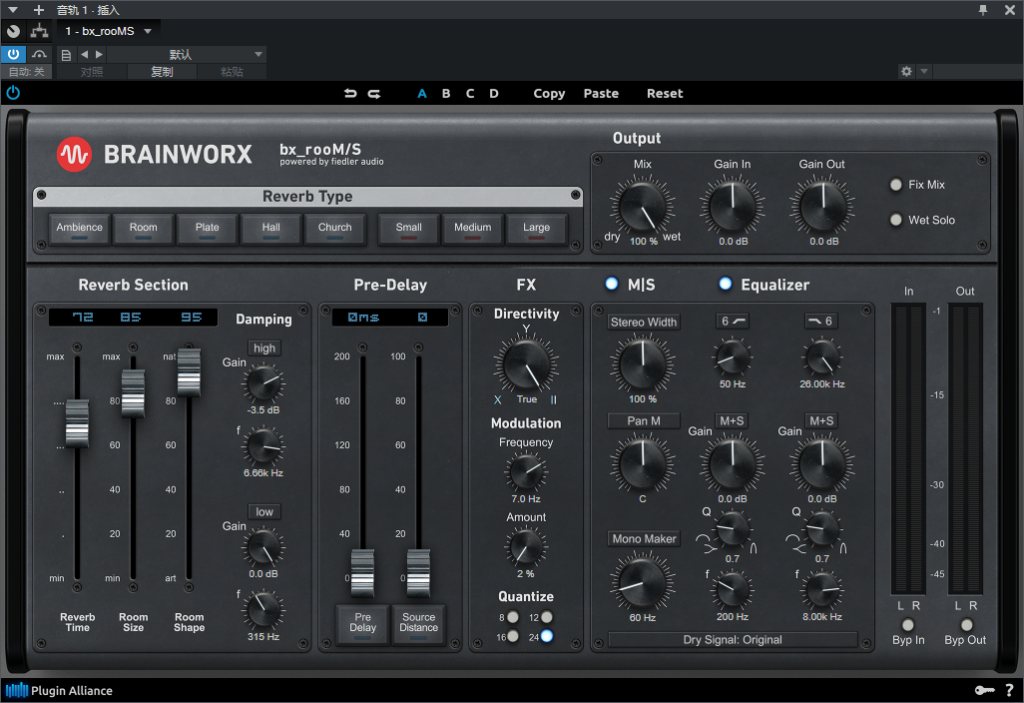1024x703 pixels.
Task: Expand the arrow next to gear icon
Action: pyautogui.click(x=923, y=71)
